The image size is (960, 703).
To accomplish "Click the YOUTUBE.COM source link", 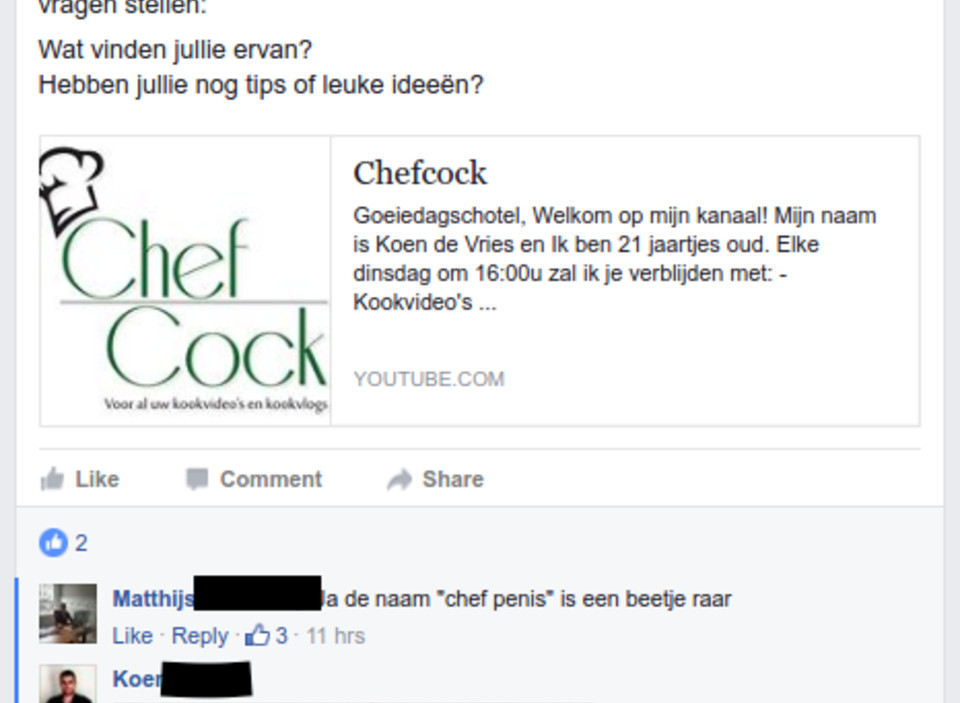I will (429, 379).
